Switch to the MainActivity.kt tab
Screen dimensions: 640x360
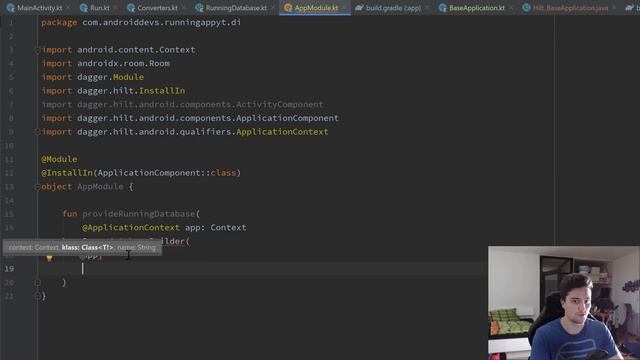point(40,8)
